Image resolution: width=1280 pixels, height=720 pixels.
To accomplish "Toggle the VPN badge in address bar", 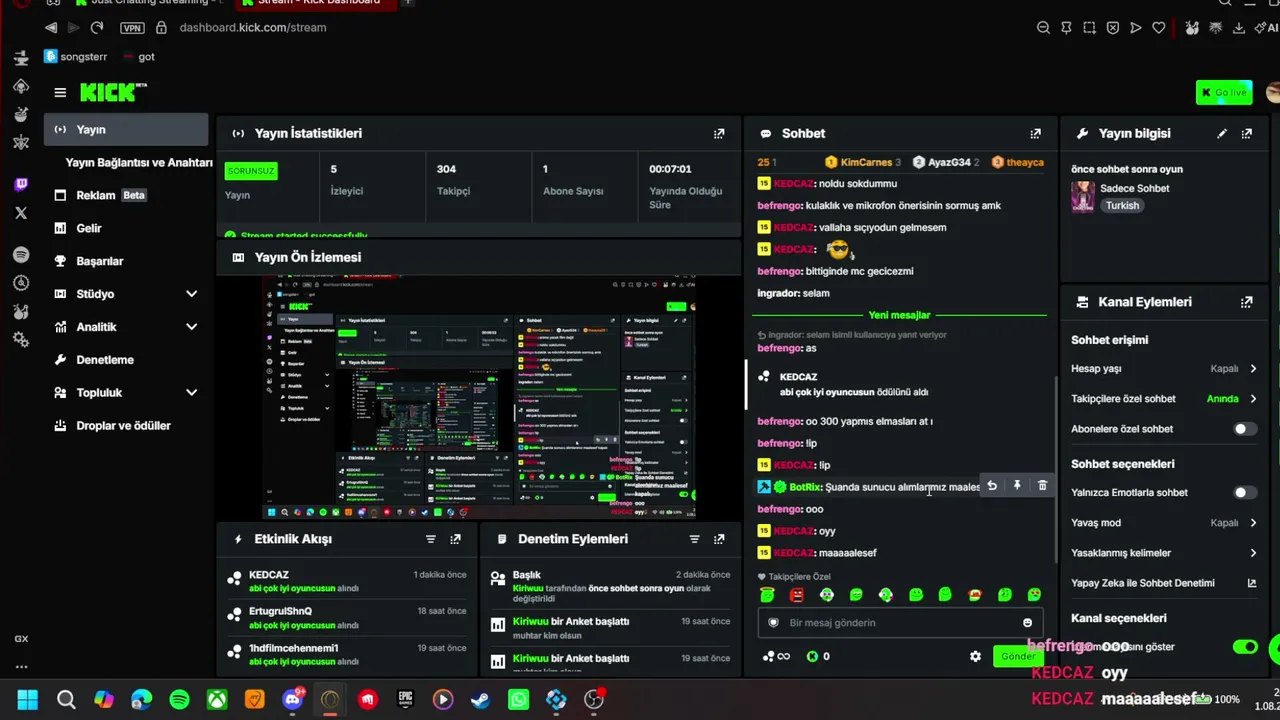I will click(x=133, y=28).
